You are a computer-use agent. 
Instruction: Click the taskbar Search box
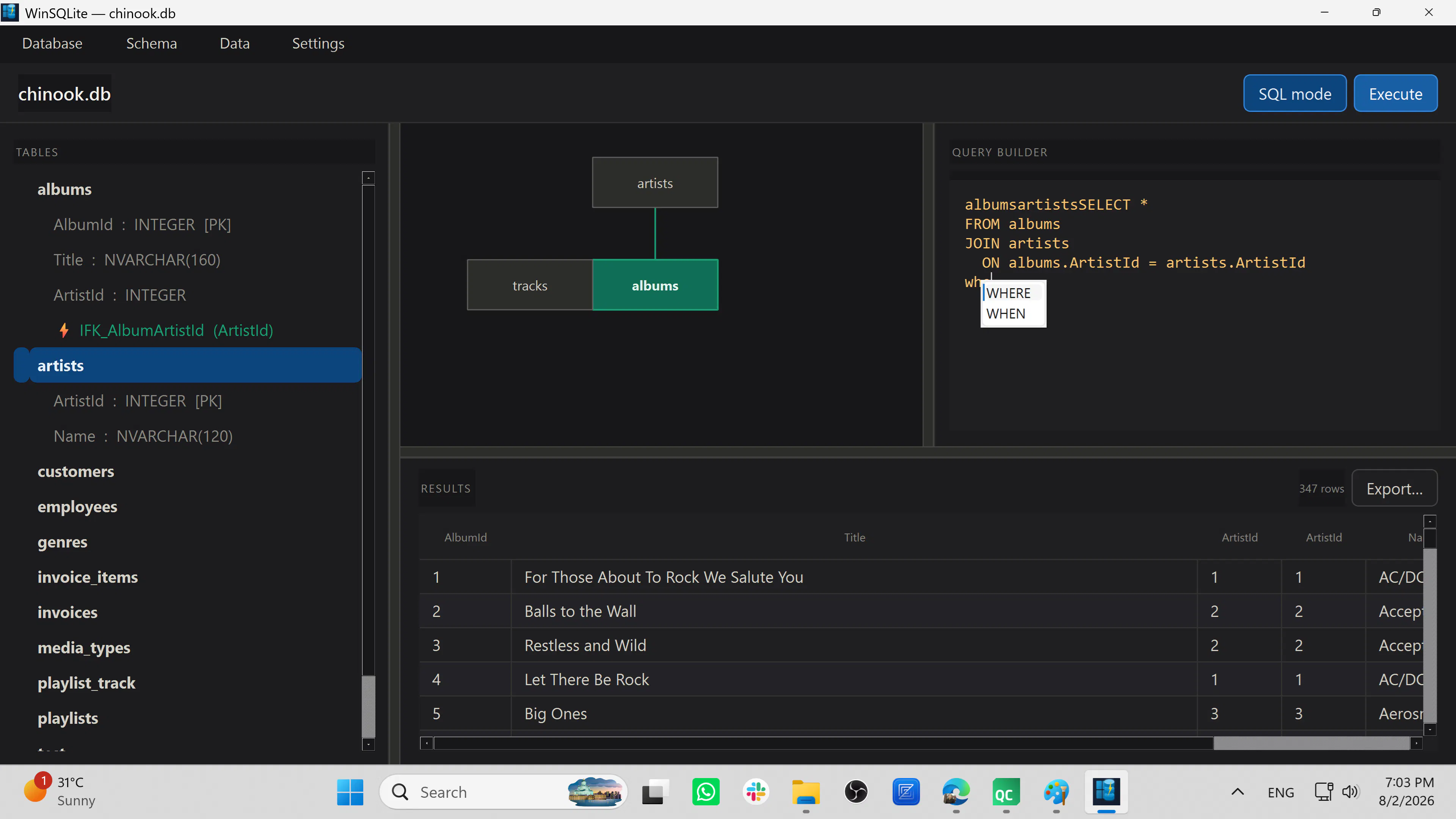pyautogui.click(x=503, y=791)
